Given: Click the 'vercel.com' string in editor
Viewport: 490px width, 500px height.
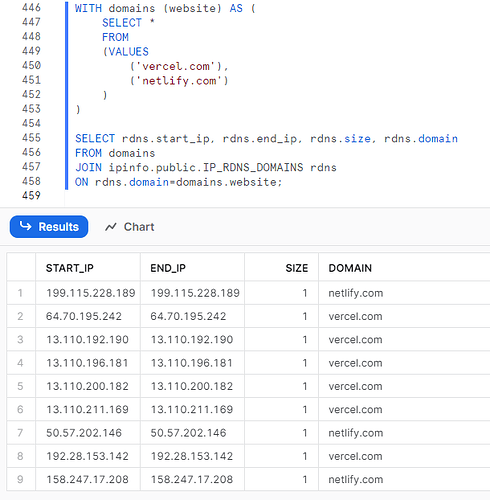Looking at the screenshot, I should [176, 66].
